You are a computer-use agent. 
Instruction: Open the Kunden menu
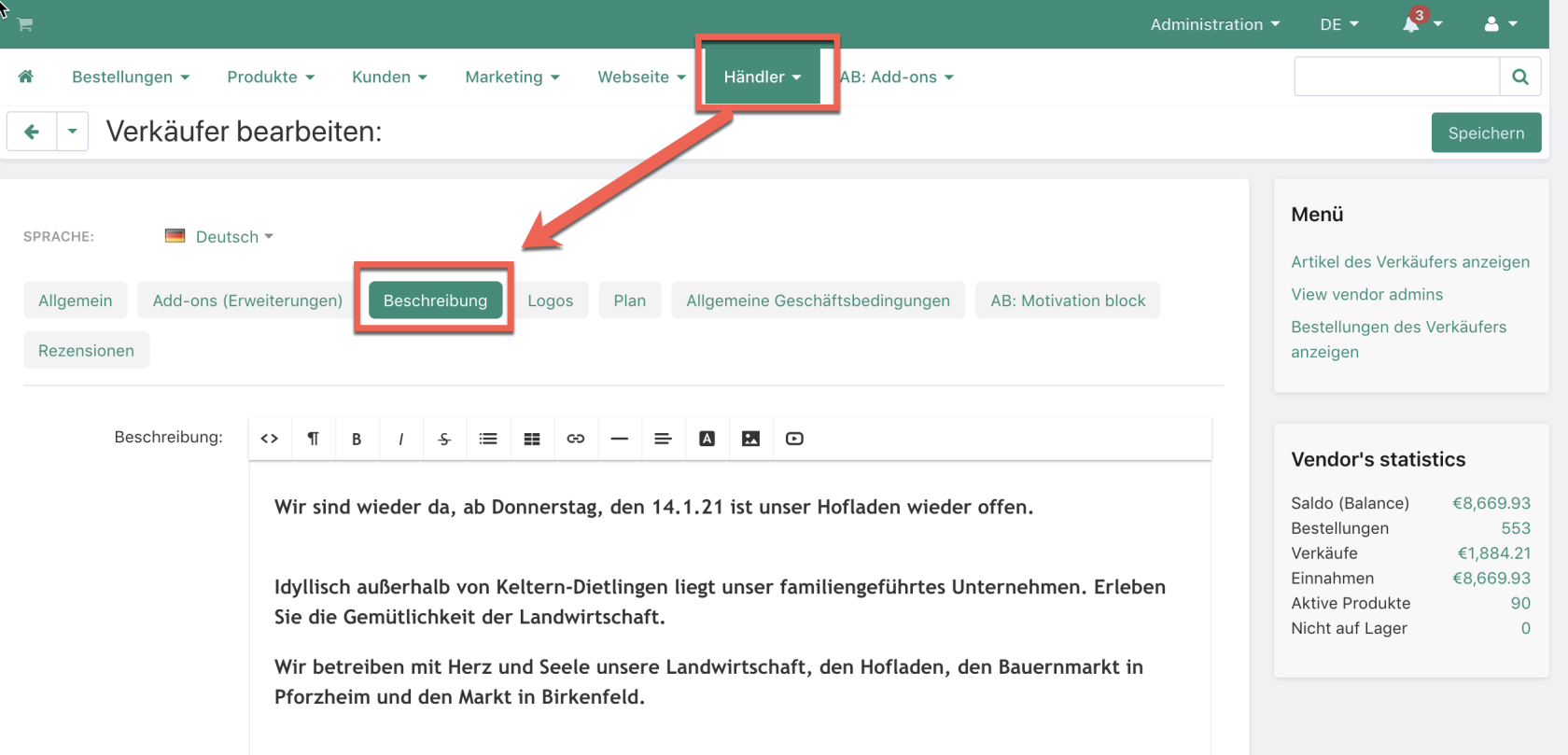(x=389, y=77)
